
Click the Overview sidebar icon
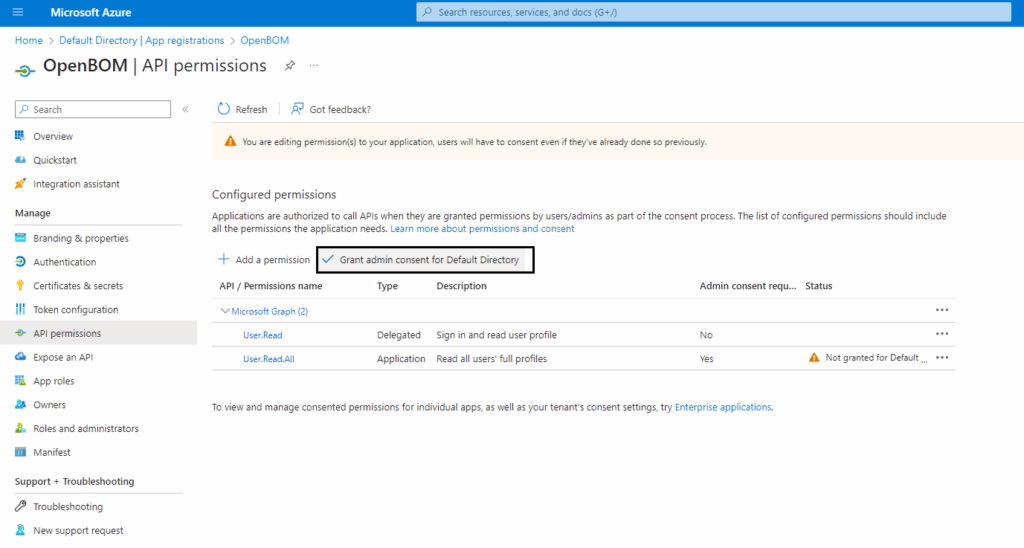tap(20, 136)
